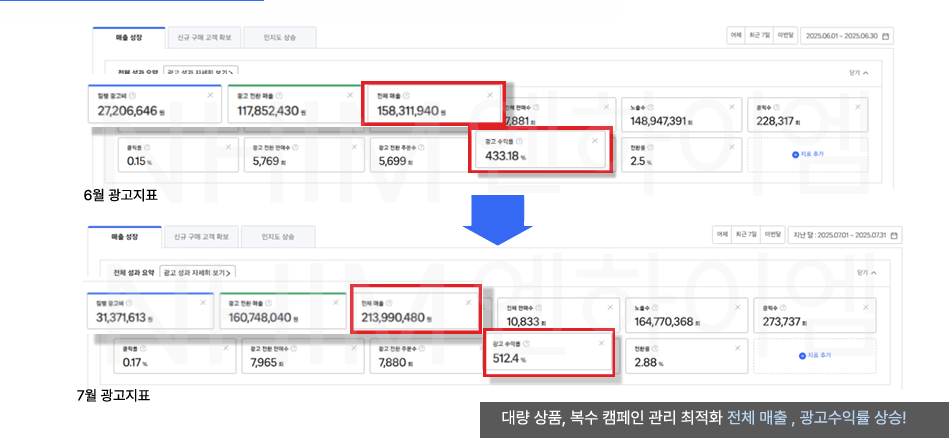Collapse July summary with 닫기 chevron
Image resolution: width=949 pixels, height=438 pixels.
point(867,272)
